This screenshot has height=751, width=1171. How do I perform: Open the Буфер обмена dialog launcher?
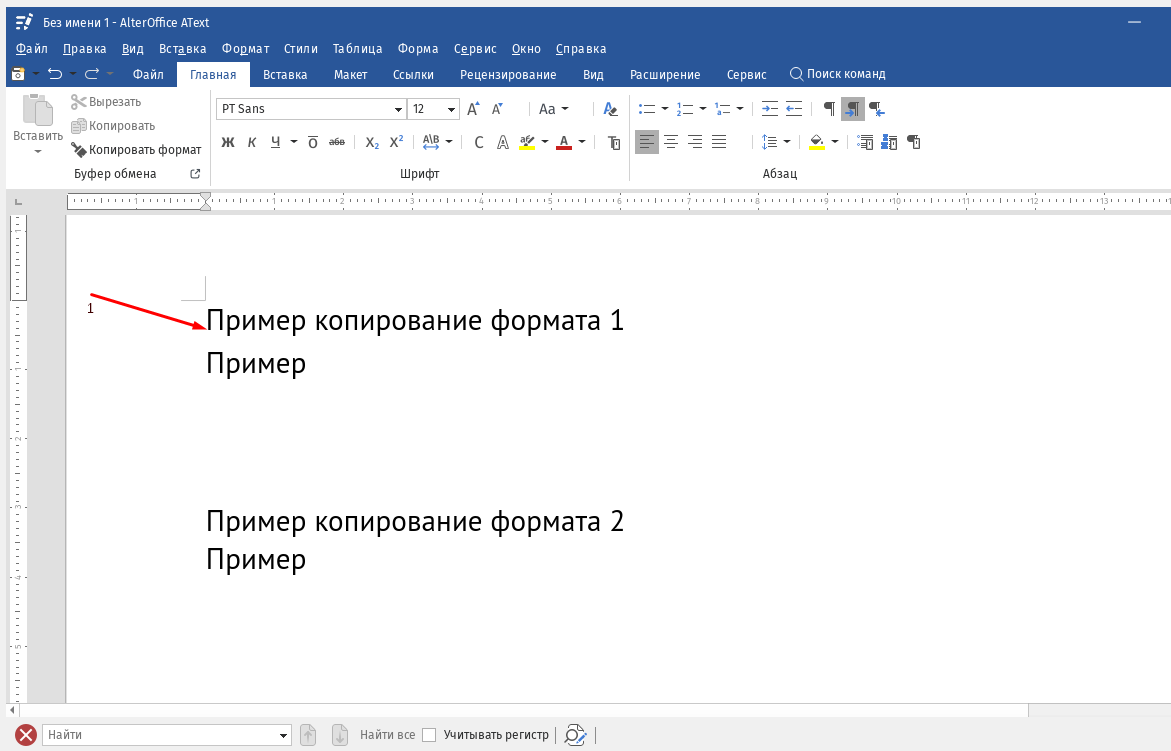(195, 173)
